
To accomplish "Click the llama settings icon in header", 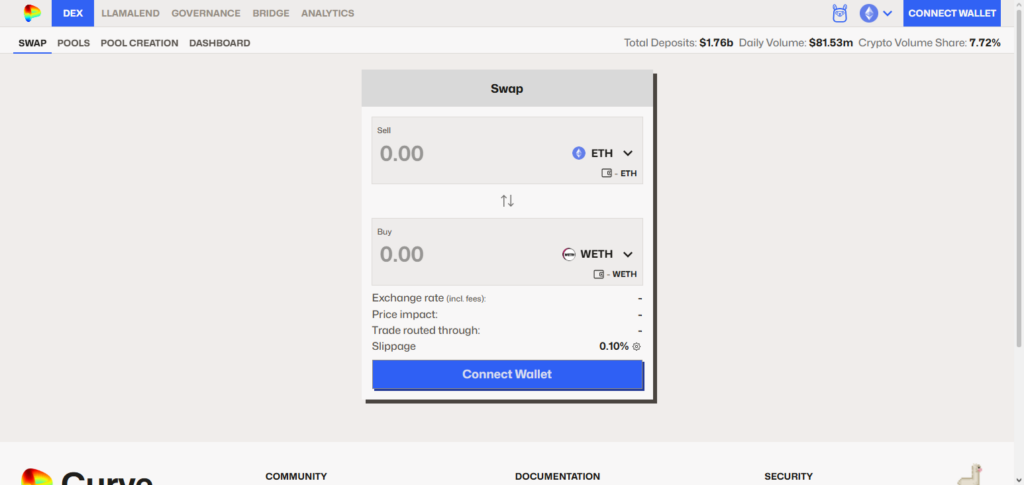I will click(840, 13).
